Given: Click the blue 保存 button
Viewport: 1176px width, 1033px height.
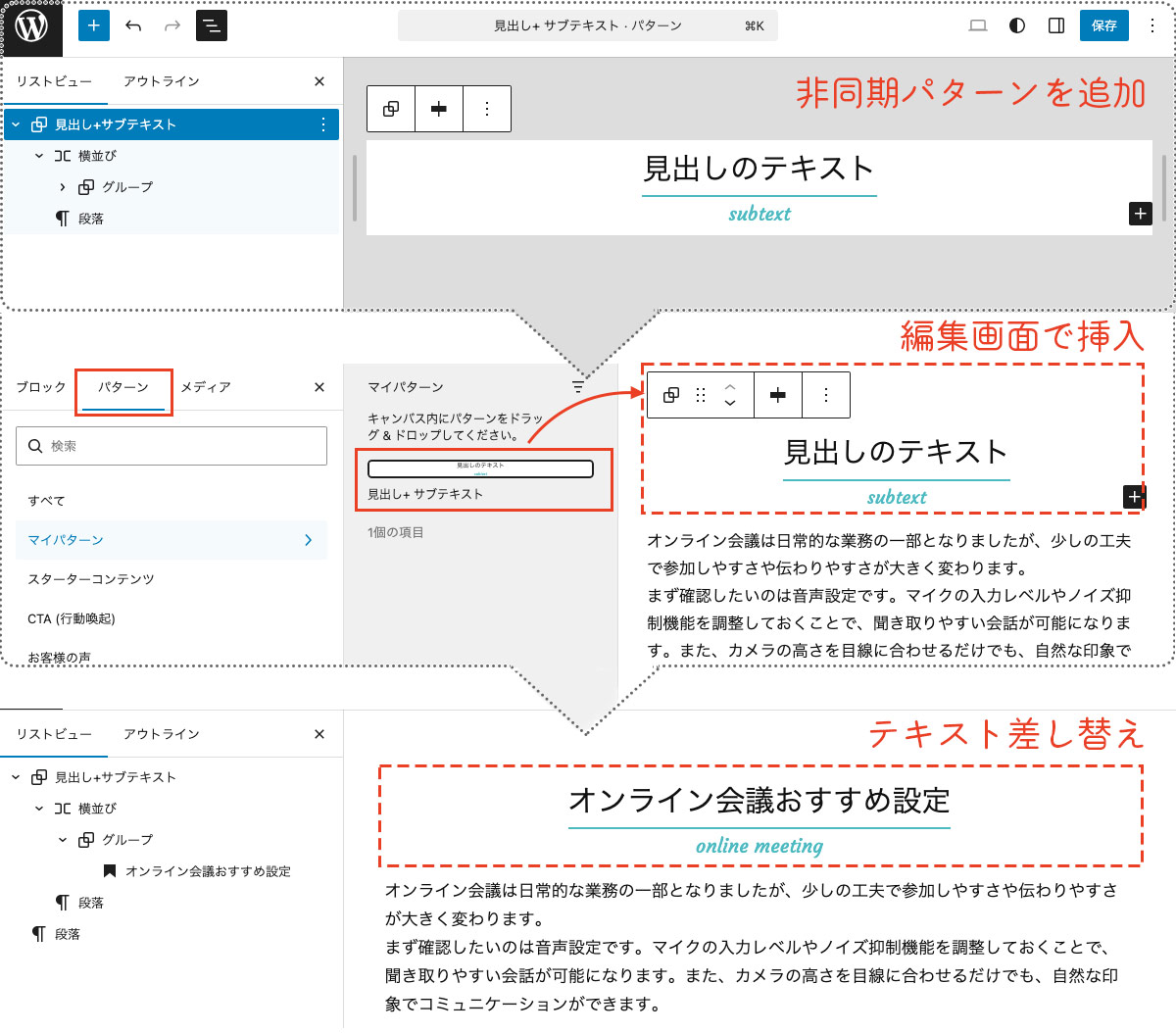Looking at the screenshot, I should coord(1104,25).
